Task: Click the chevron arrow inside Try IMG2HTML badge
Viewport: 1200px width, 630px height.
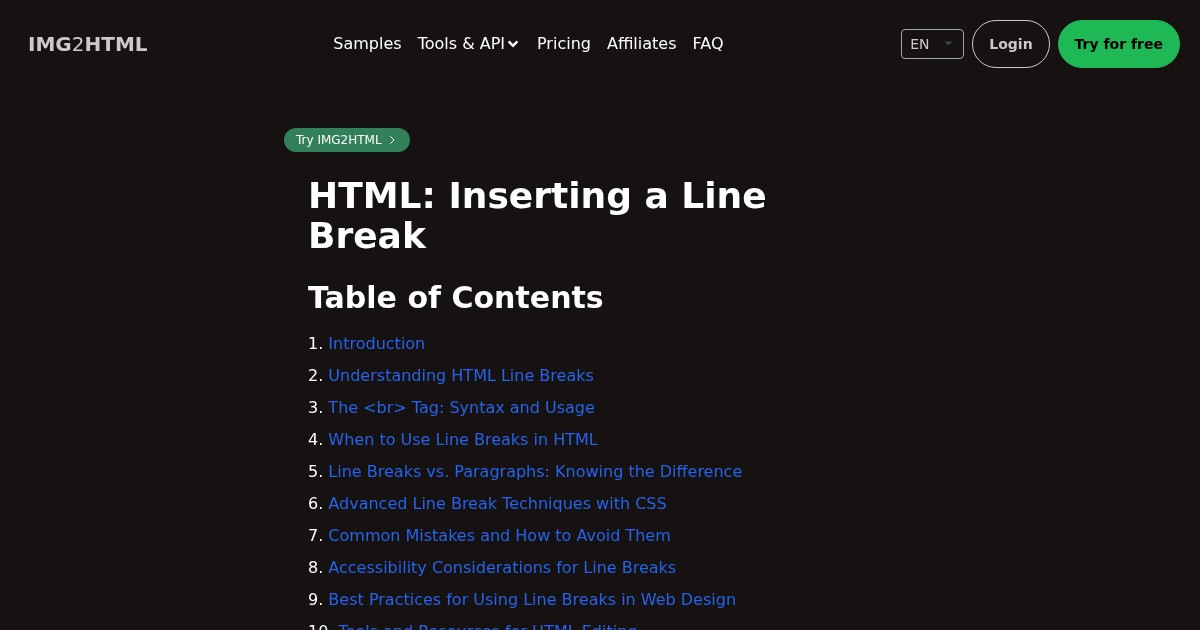Action: click(x=392, y=140)
